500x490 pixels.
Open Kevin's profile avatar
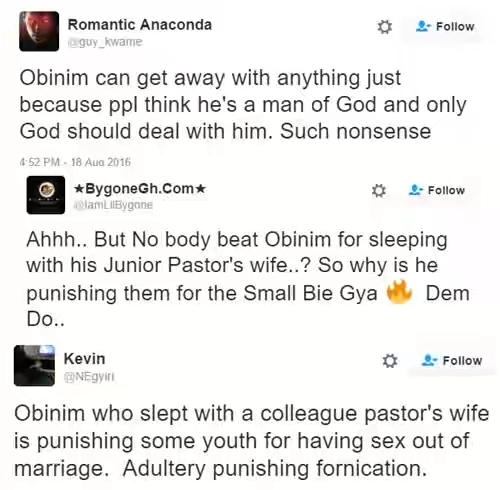tap(34, 365)
